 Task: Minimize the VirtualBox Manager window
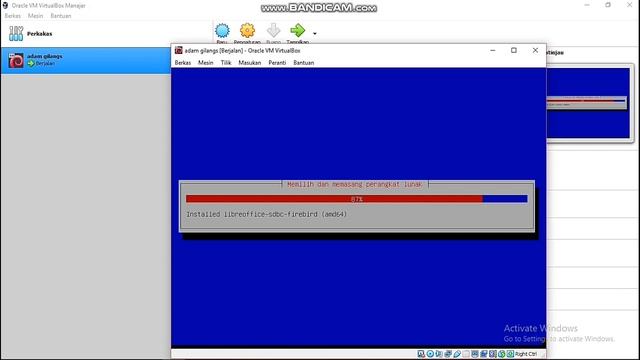587,5
